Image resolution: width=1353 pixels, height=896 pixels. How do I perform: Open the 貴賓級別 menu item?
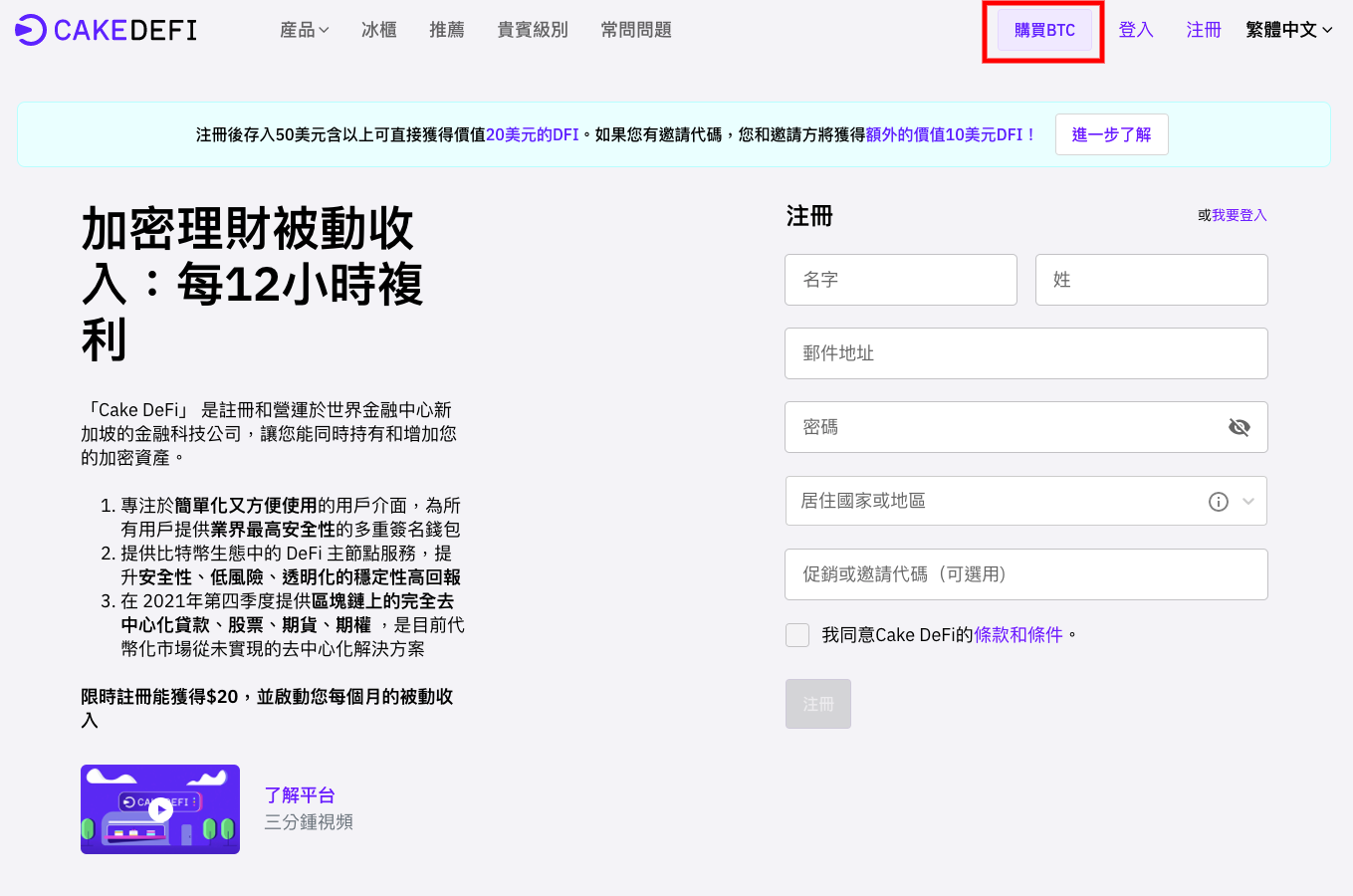533,30
